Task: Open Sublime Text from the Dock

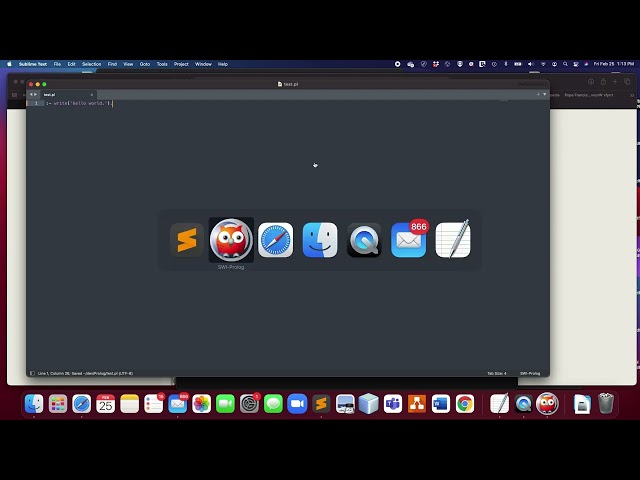Action: coord(321,404)
